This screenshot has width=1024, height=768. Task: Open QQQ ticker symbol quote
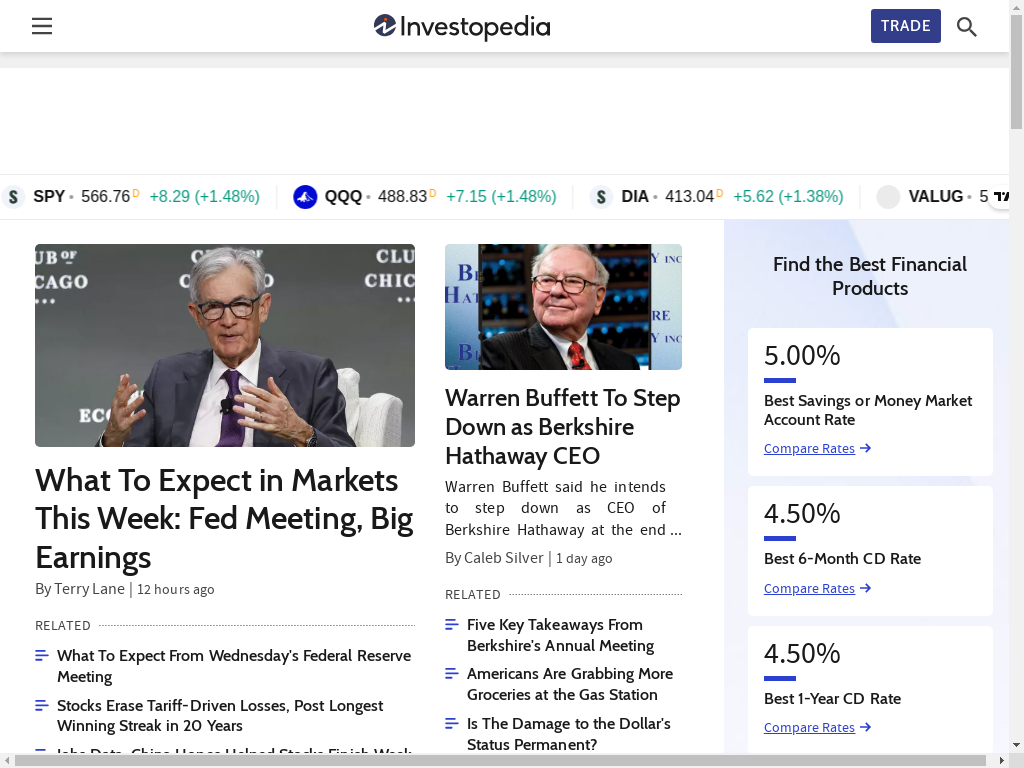click(344, 197)
